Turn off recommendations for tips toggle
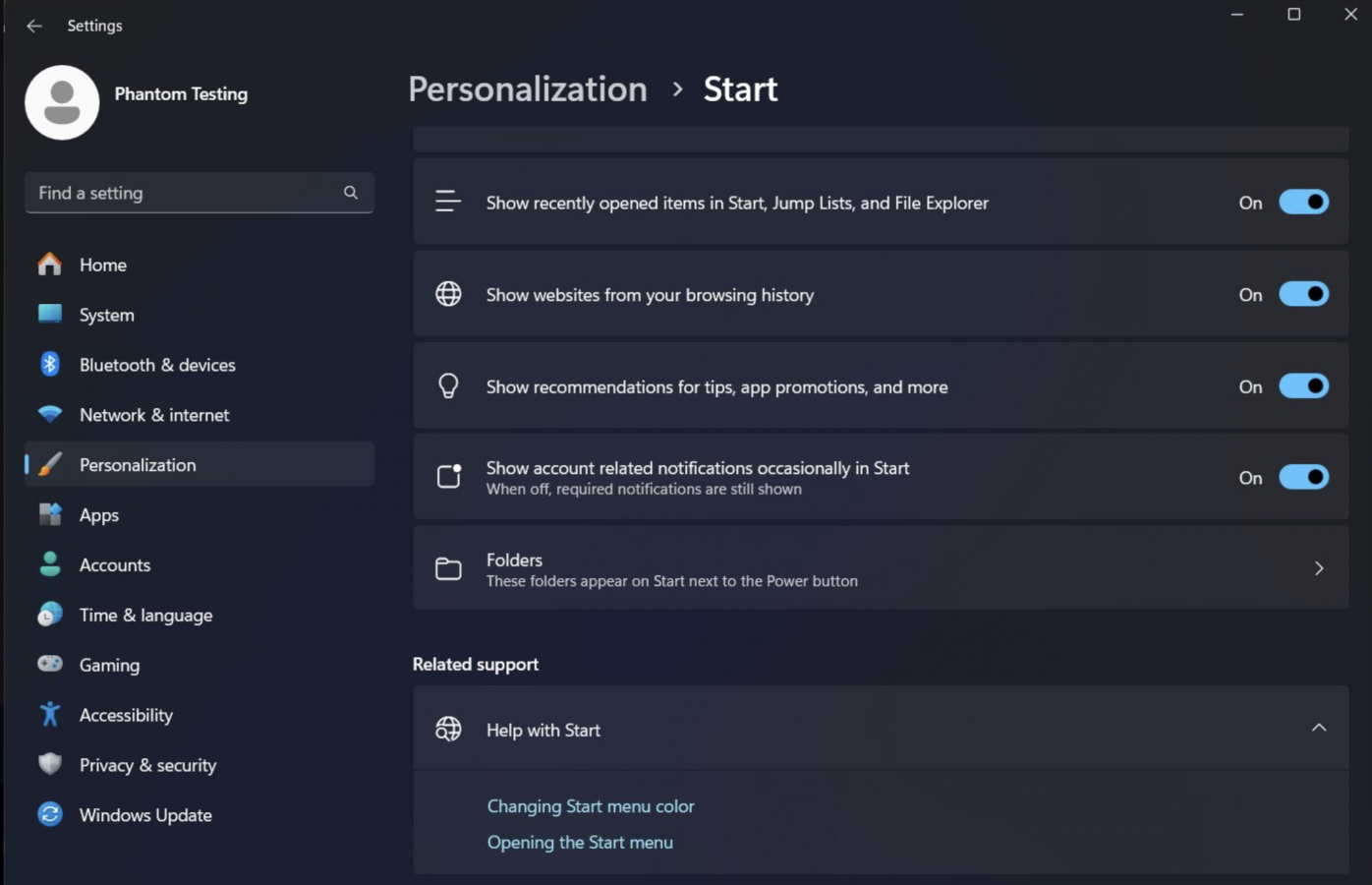 pos(1303,386)
